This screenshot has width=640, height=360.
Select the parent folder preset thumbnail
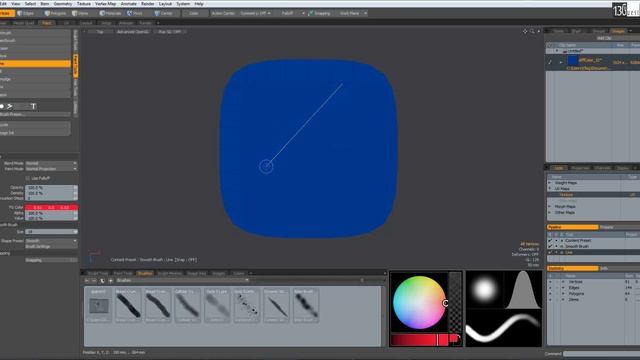99,305
